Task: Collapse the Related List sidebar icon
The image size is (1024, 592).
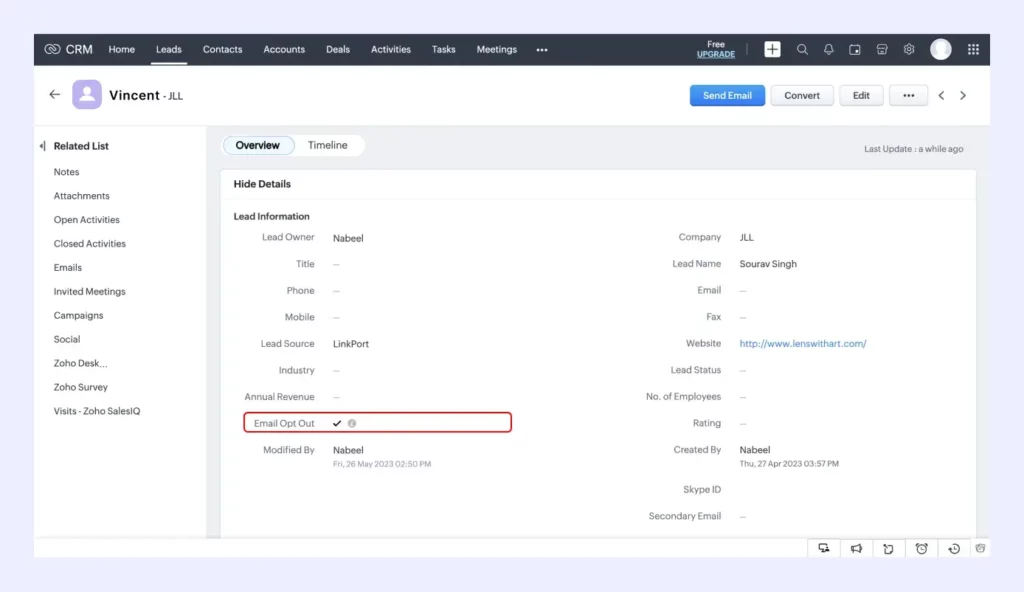Action: tap(42, 146)
